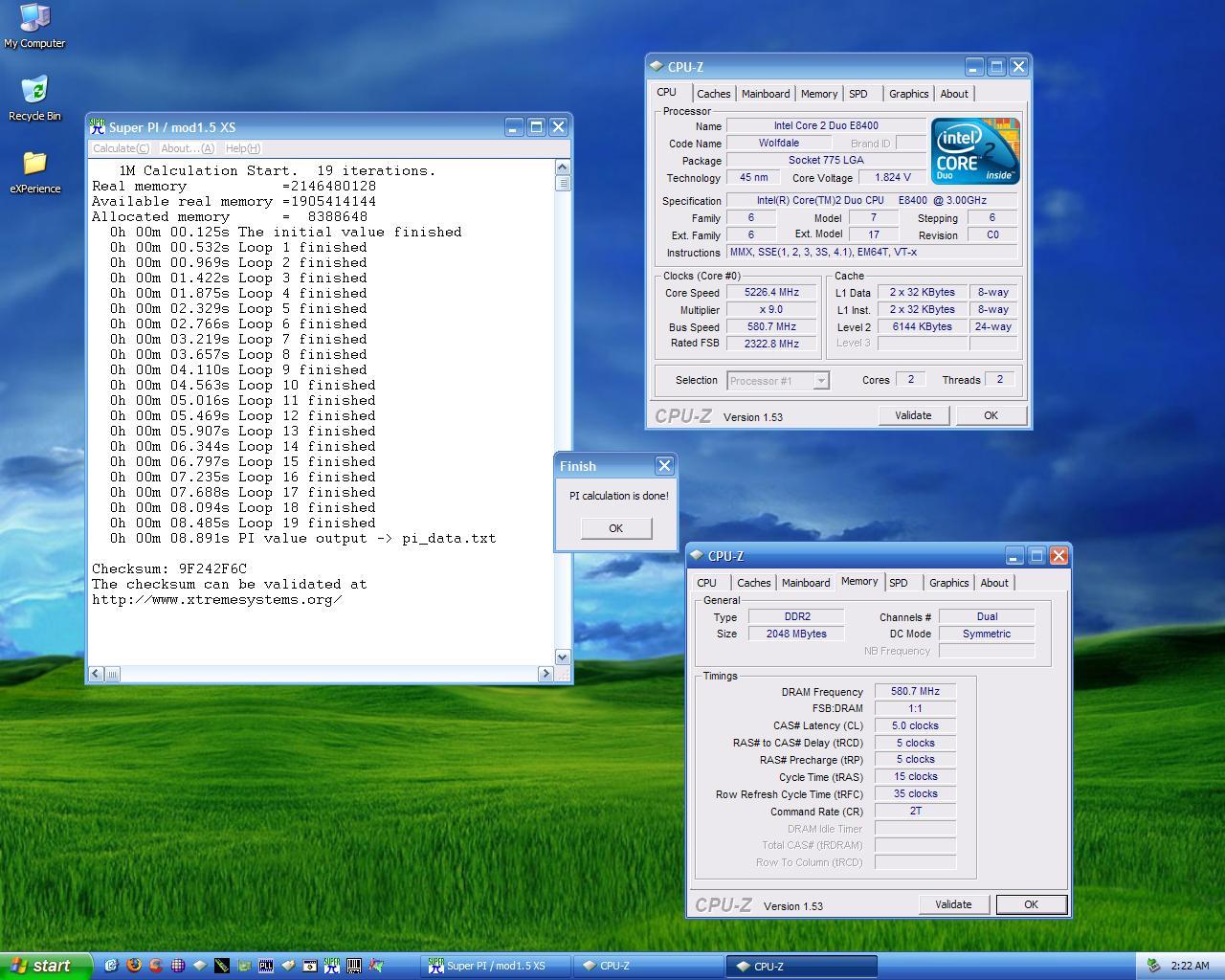
Task: Launch the PLL icon in quick launch
Action: pos(266,966)
